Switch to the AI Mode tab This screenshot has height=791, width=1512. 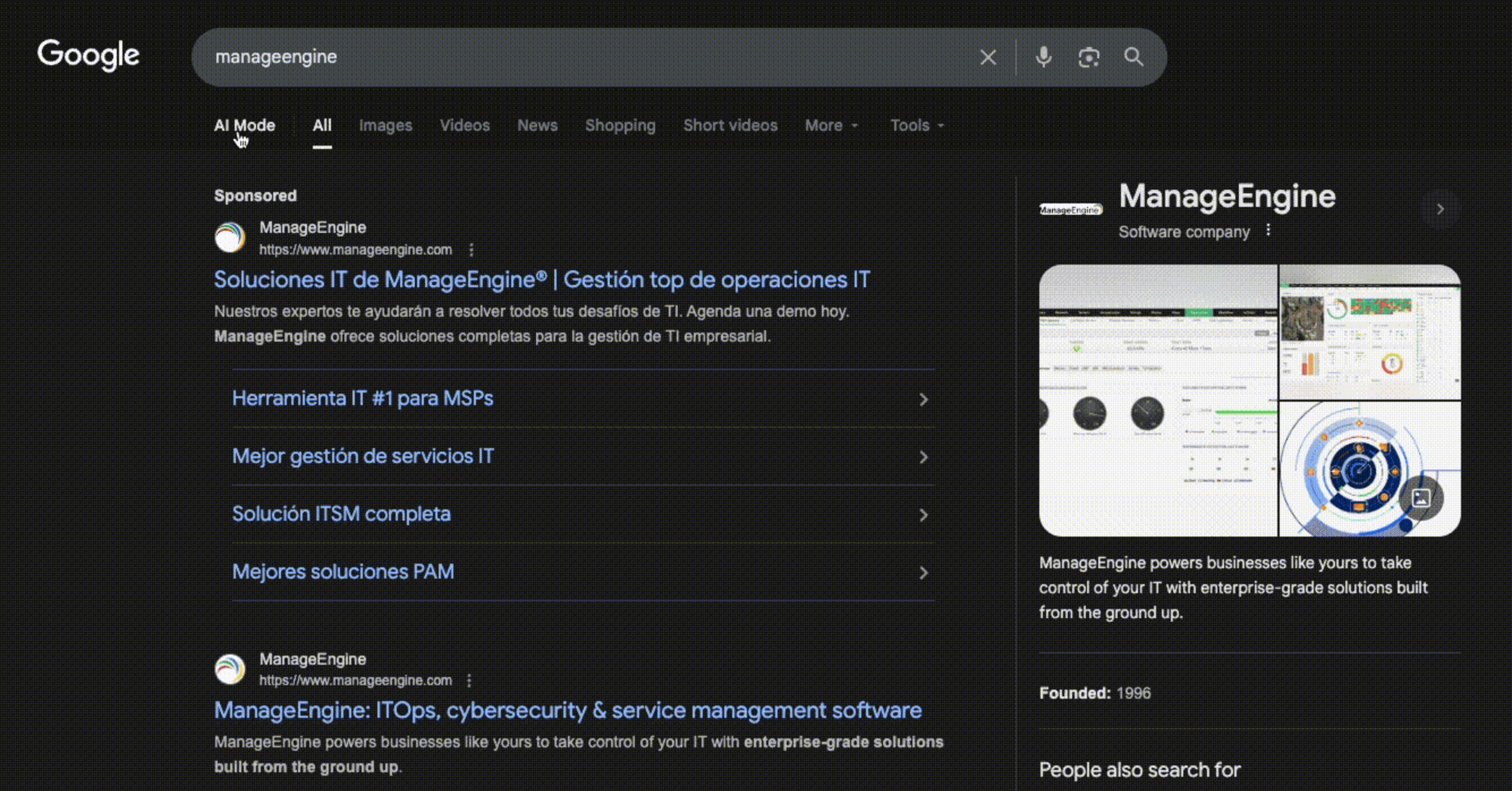click(244, 126)
